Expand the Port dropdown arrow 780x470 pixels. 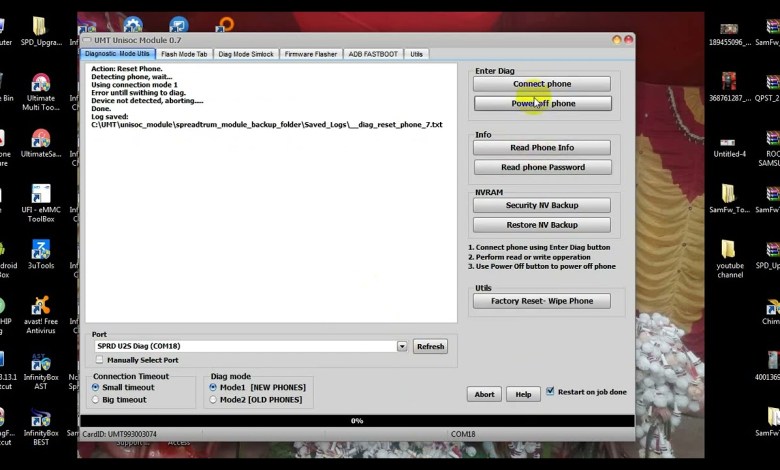tap(402, 346)
